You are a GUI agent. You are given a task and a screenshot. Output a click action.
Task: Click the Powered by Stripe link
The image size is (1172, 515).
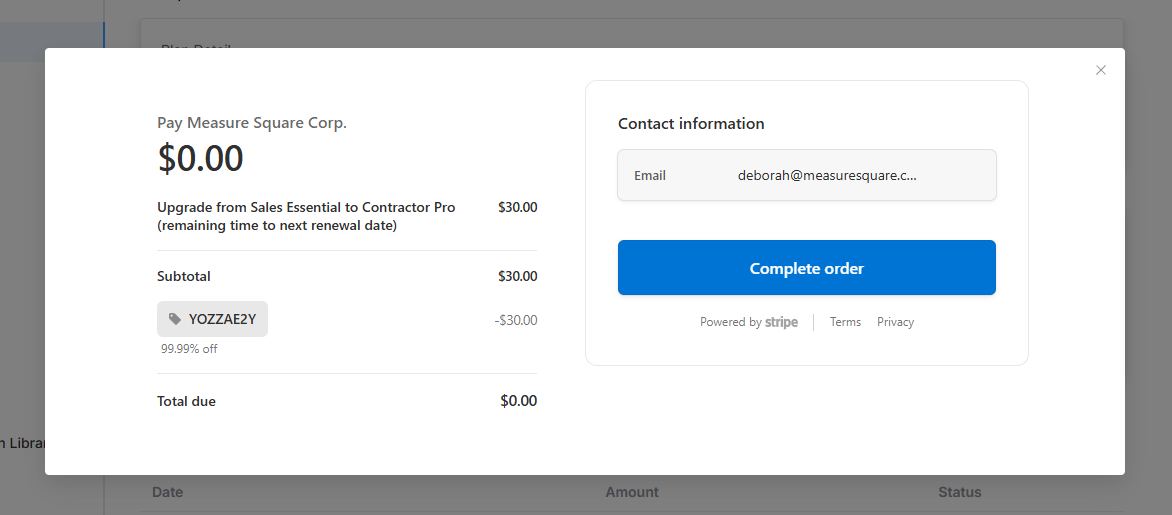(x=749, y=322)
